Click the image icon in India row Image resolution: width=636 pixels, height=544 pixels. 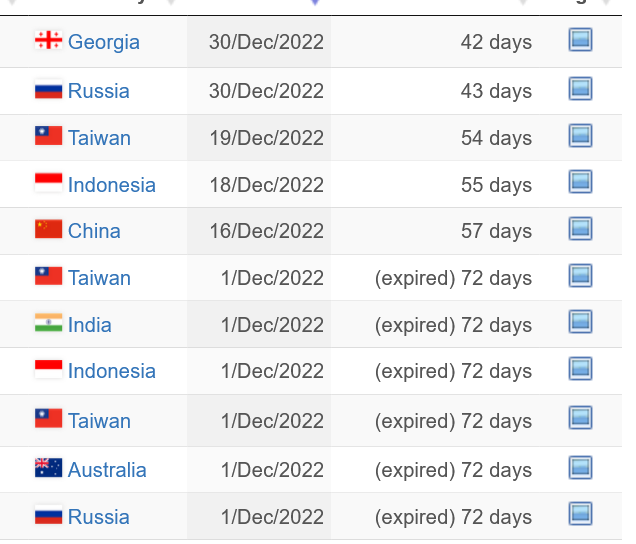[580, 322]
